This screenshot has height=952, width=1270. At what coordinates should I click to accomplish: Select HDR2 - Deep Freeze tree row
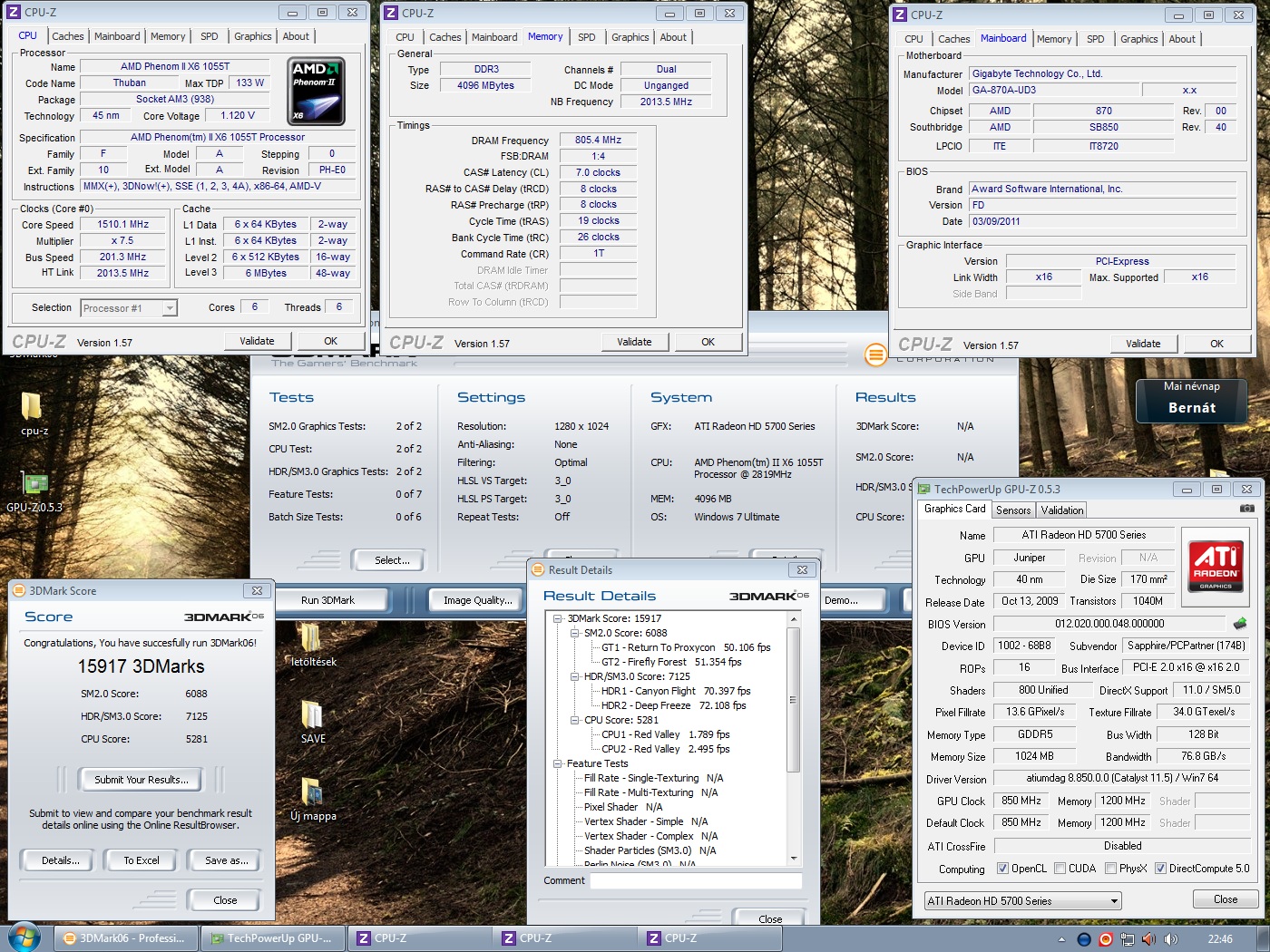pyautogui.click(x=673, y=705)
